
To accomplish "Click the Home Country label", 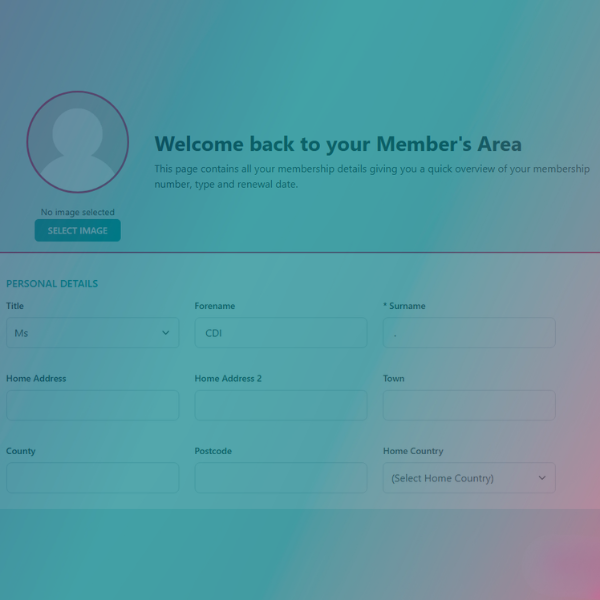I will click(x=413, y=451).
